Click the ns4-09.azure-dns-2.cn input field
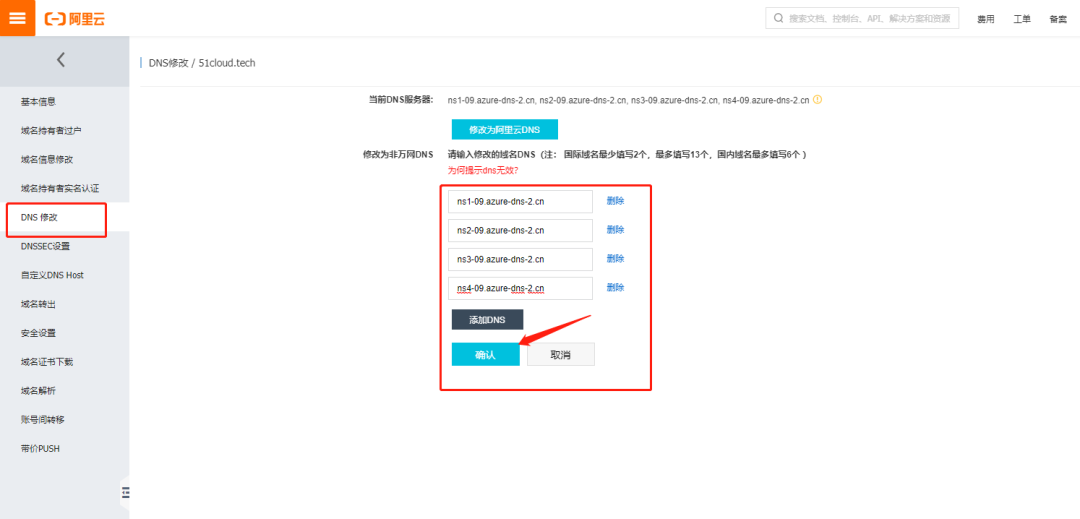The width and height of the screenshot is (1080, 519). (x=520, y=288)
